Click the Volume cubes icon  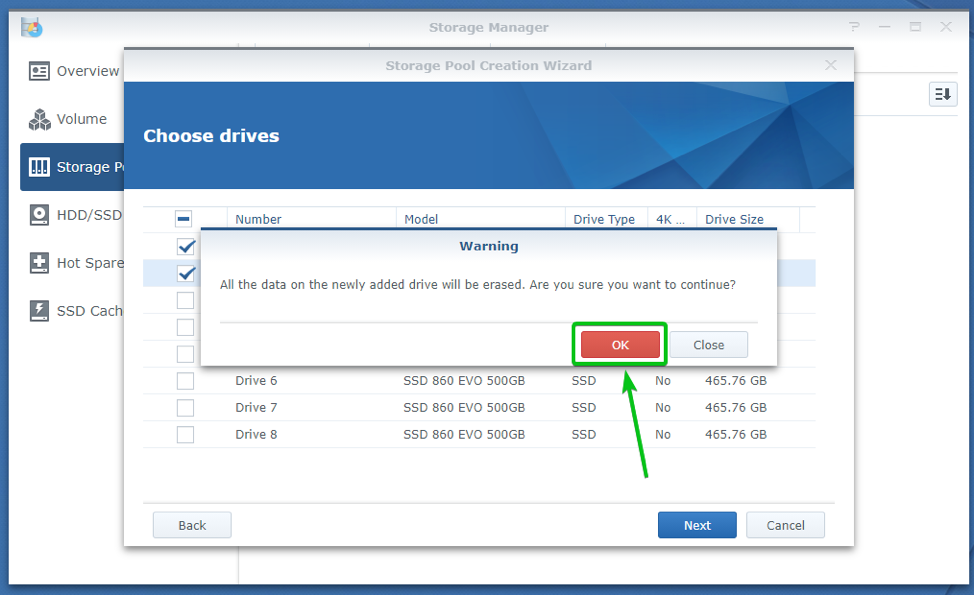click(39, 119)
